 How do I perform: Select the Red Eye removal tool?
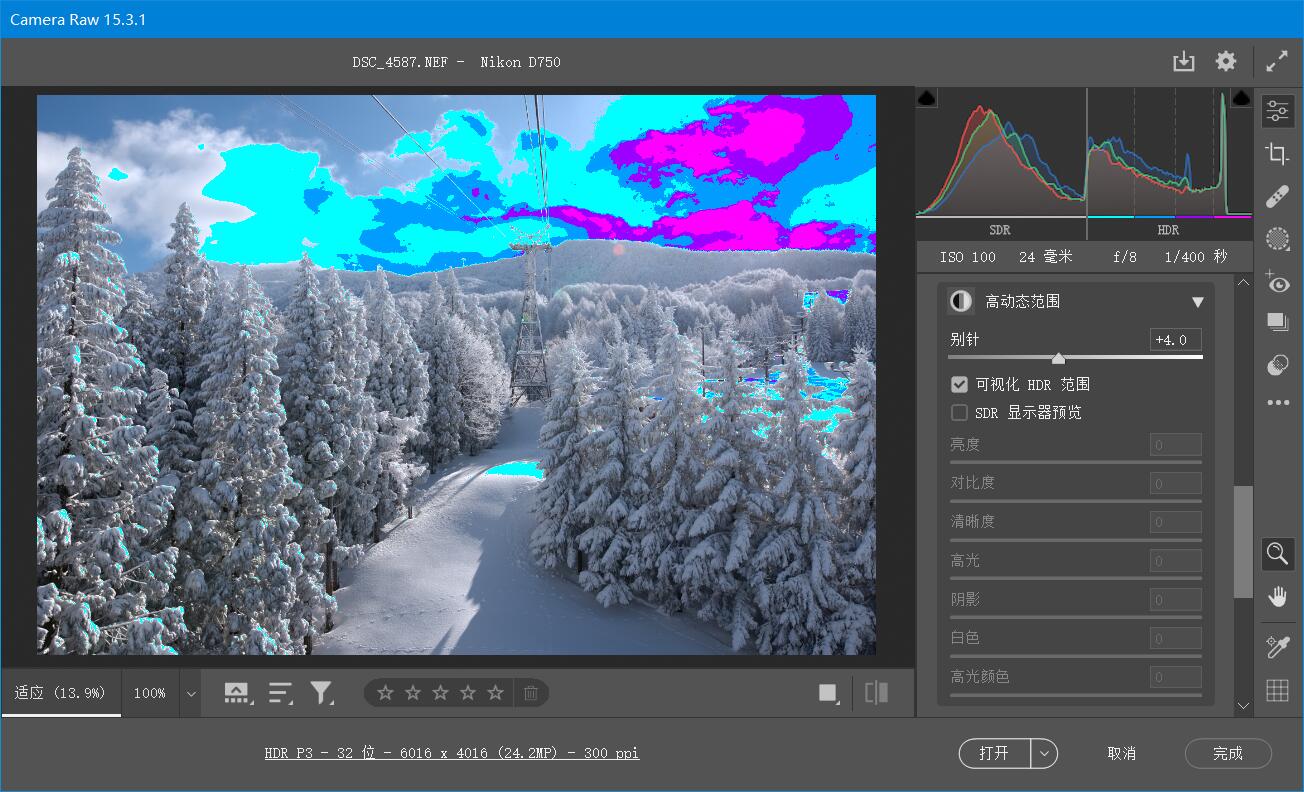[1277, 282]
